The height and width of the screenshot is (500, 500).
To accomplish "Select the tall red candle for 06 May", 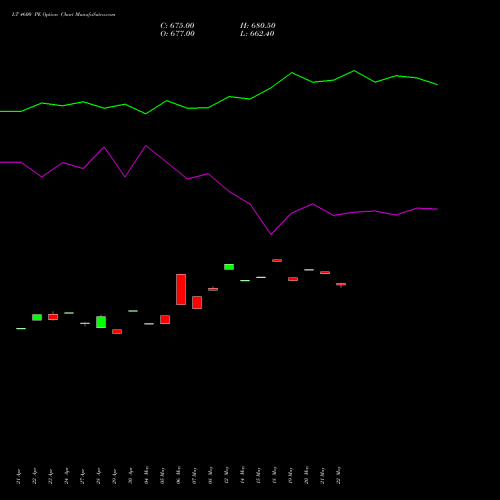I will pyautogui.click(x=181, y=289).
